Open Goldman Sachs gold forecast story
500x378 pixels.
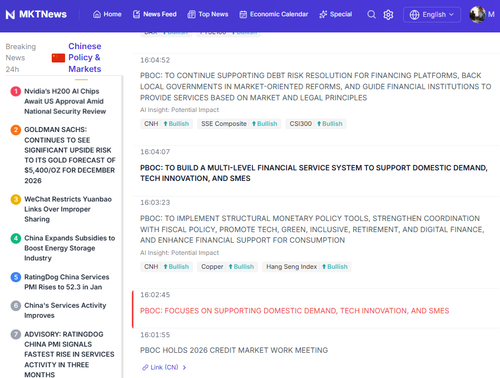coord(70,155)
